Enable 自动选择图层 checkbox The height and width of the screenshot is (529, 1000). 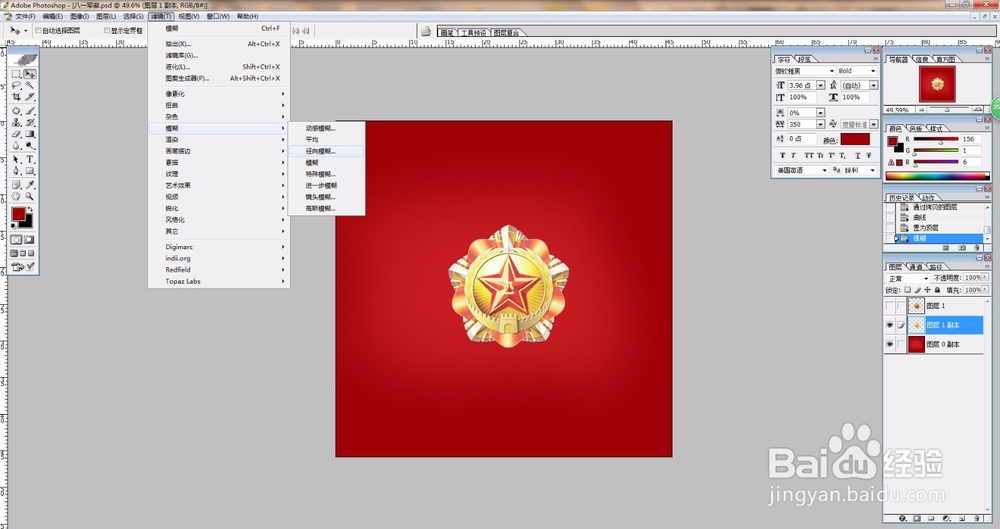click(x=38, y=30)
